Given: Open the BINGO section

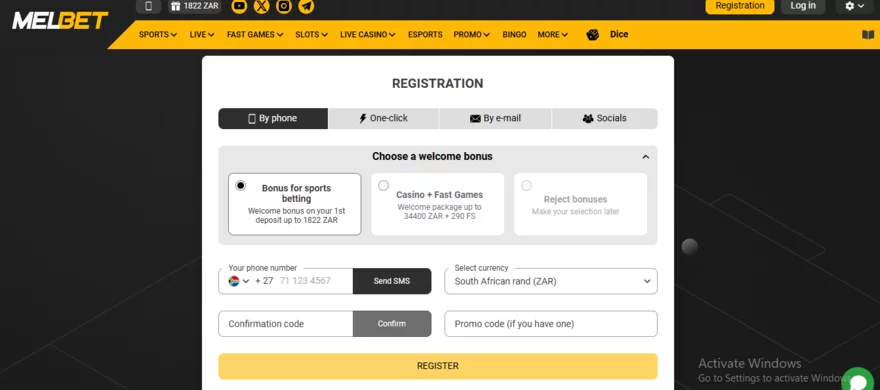Looking at the screenshot, I should pyautogui.click(x=514, y=35).
